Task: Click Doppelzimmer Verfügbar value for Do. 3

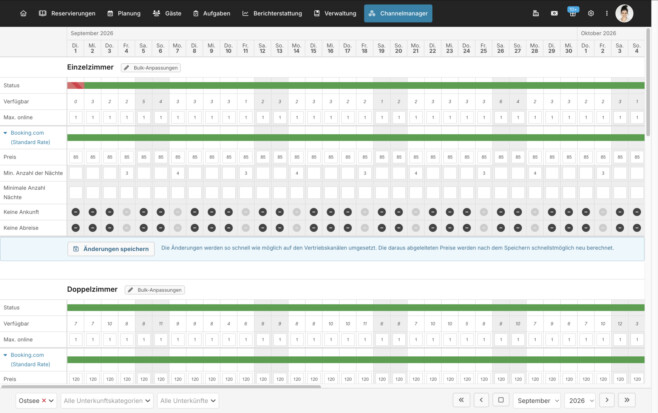Action: click(110, 324)
